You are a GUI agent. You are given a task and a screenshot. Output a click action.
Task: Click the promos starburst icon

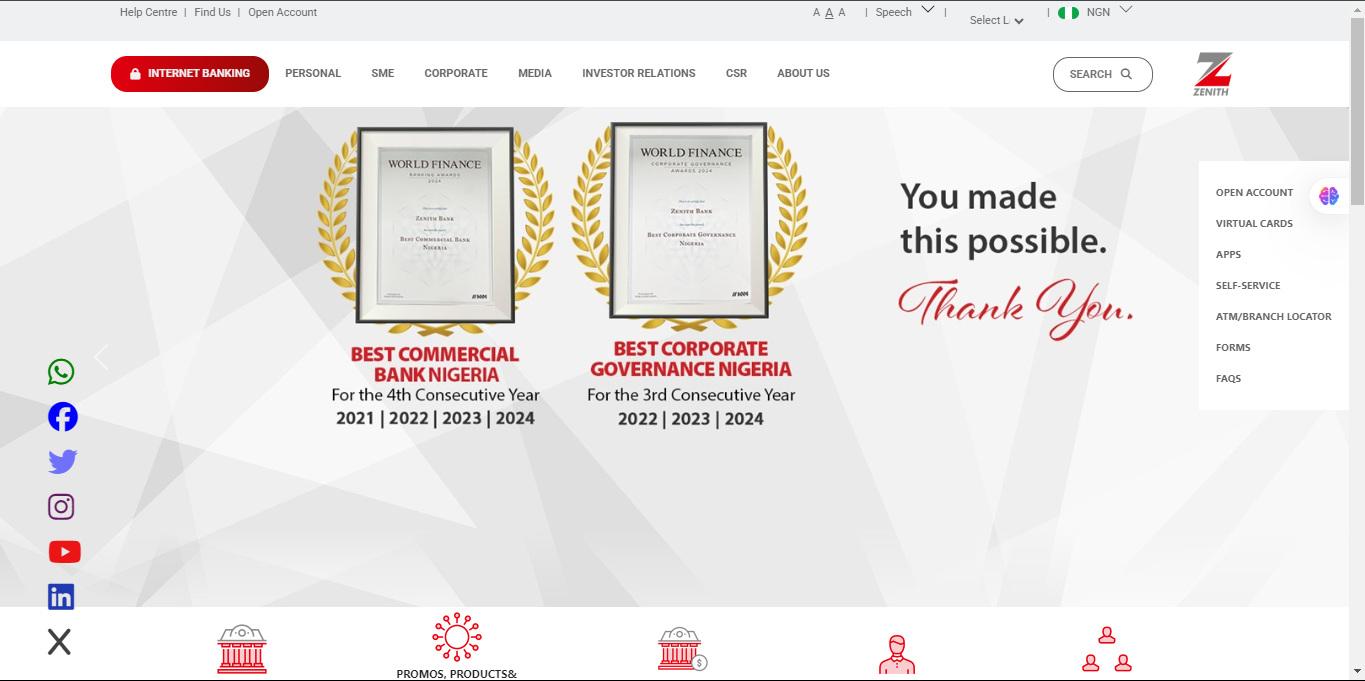tap(457, 637)
